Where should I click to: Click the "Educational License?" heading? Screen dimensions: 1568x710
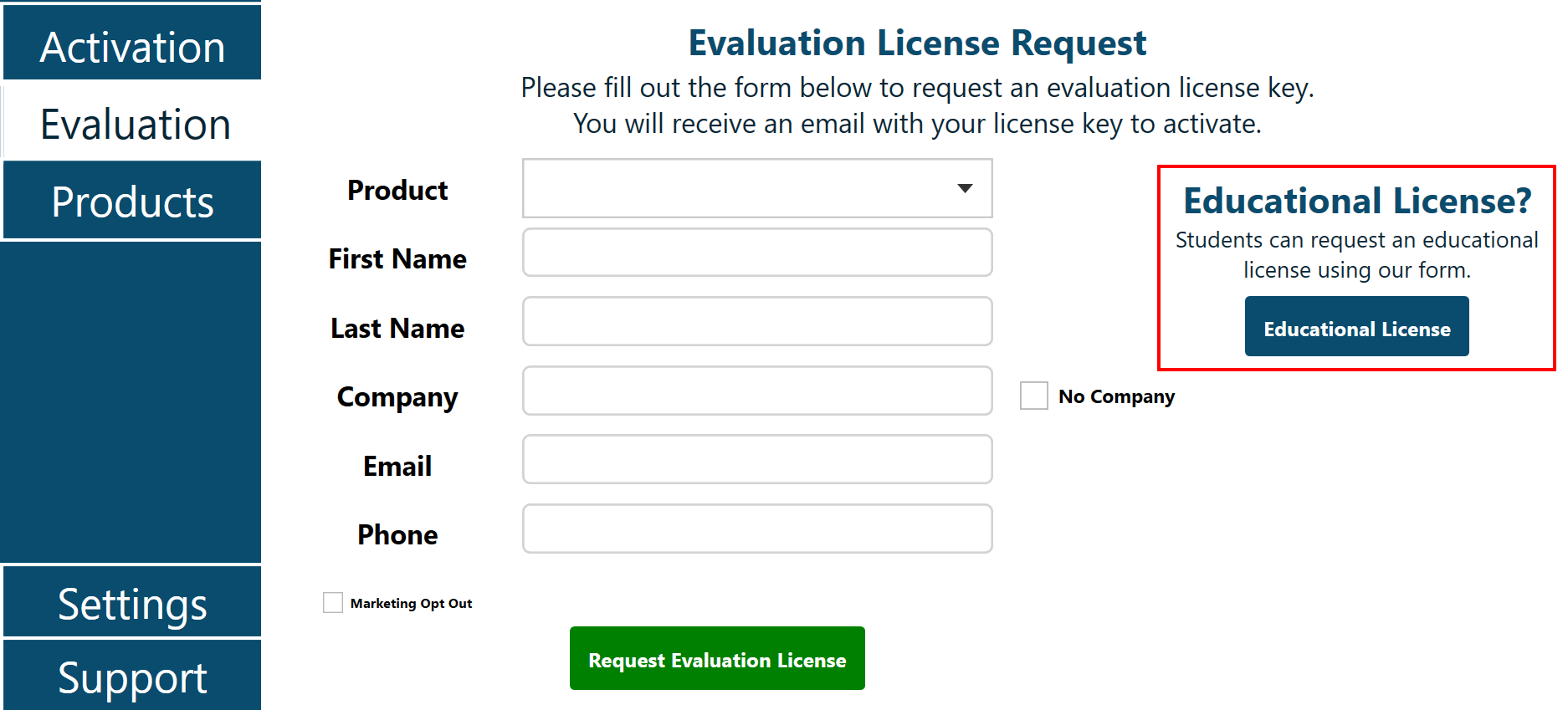point(1356,201)
